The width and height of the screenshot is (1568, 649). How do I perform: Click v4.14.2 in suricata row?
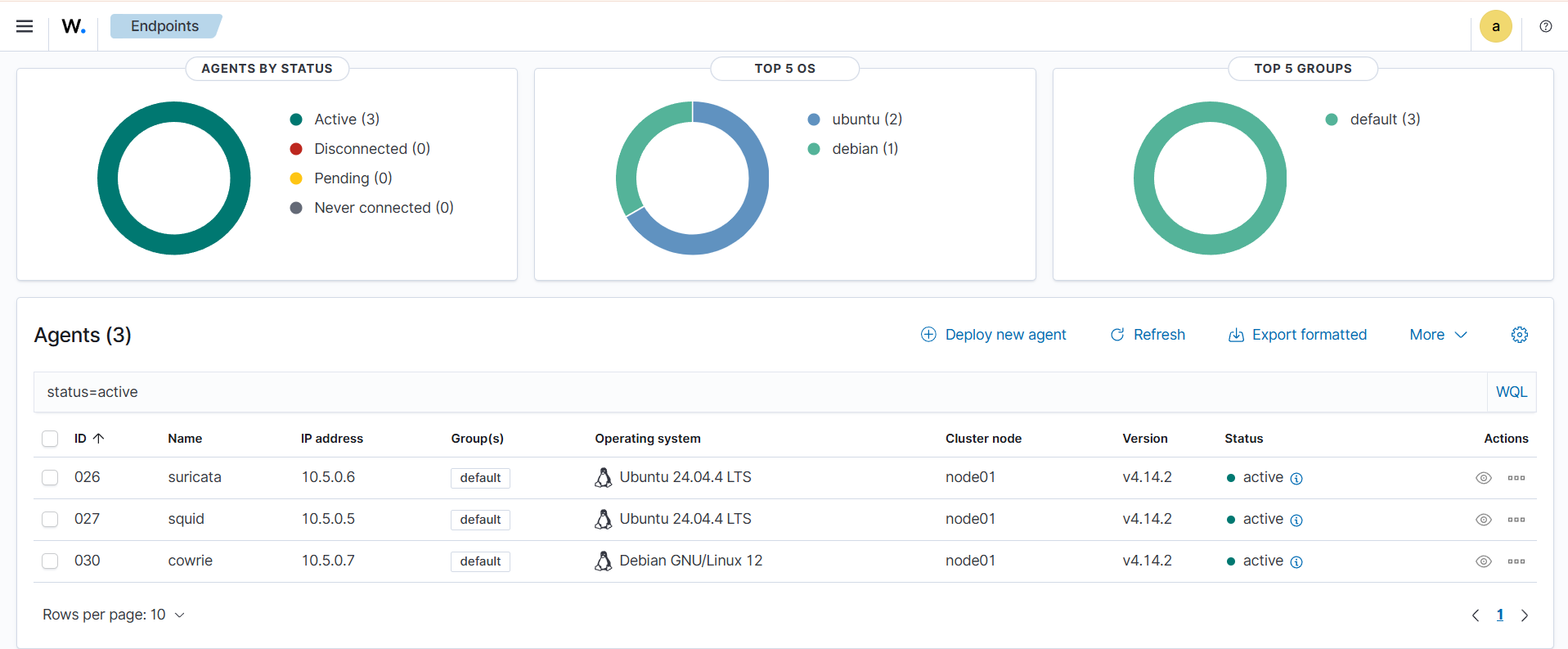click(x=1147, y=477)
